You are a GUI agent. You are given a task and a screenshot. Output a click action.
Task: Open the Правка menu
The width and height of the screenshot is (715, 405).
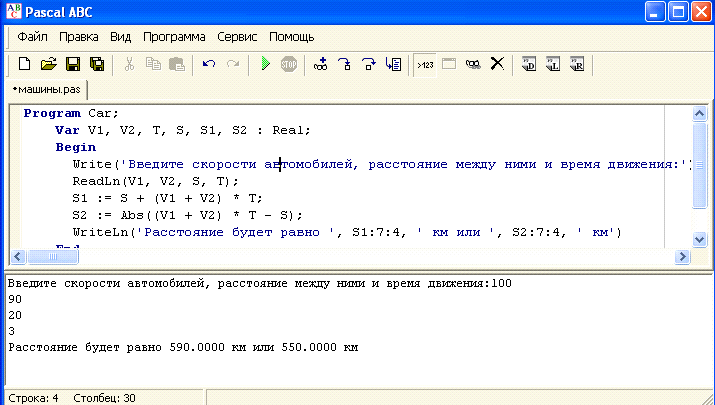point(79,37)
